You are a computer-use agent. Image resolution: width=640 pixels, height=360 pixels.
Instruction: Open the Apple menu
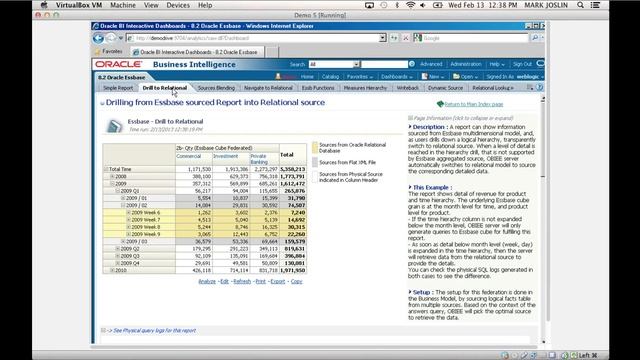44,5
